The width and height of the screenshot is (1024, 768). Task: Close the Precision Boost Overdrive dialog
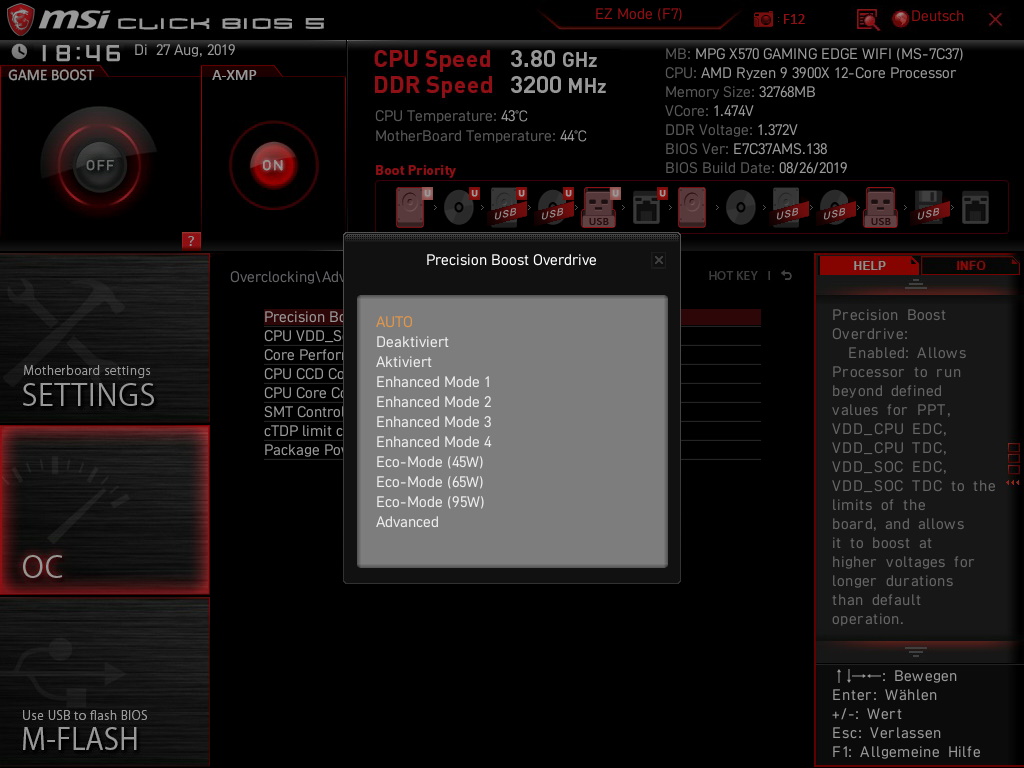658,260
